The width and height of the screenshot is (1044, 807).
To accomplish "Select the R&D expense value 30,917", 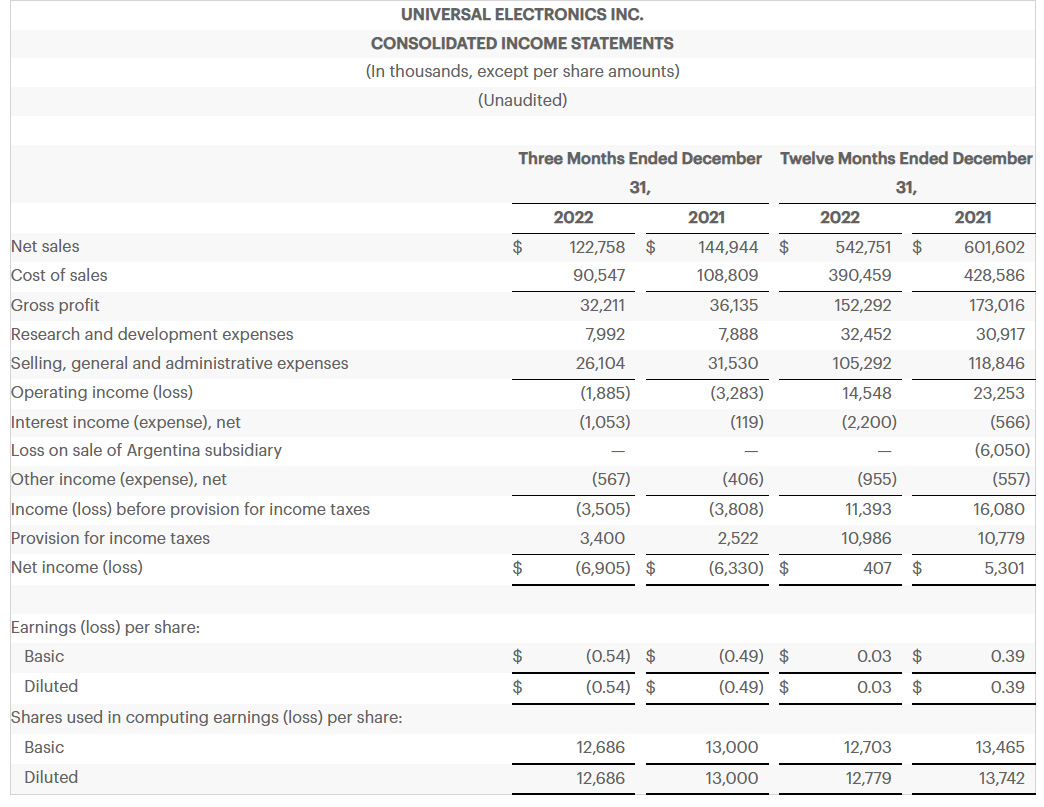I will (x=1001, y=334).
